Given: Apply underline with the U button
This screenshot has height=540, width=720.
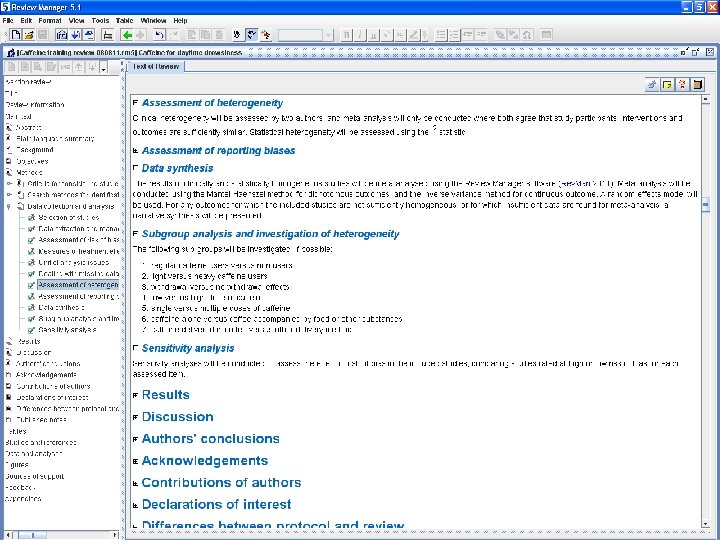Looking at the screenshot, I should [x=373, y=35].
